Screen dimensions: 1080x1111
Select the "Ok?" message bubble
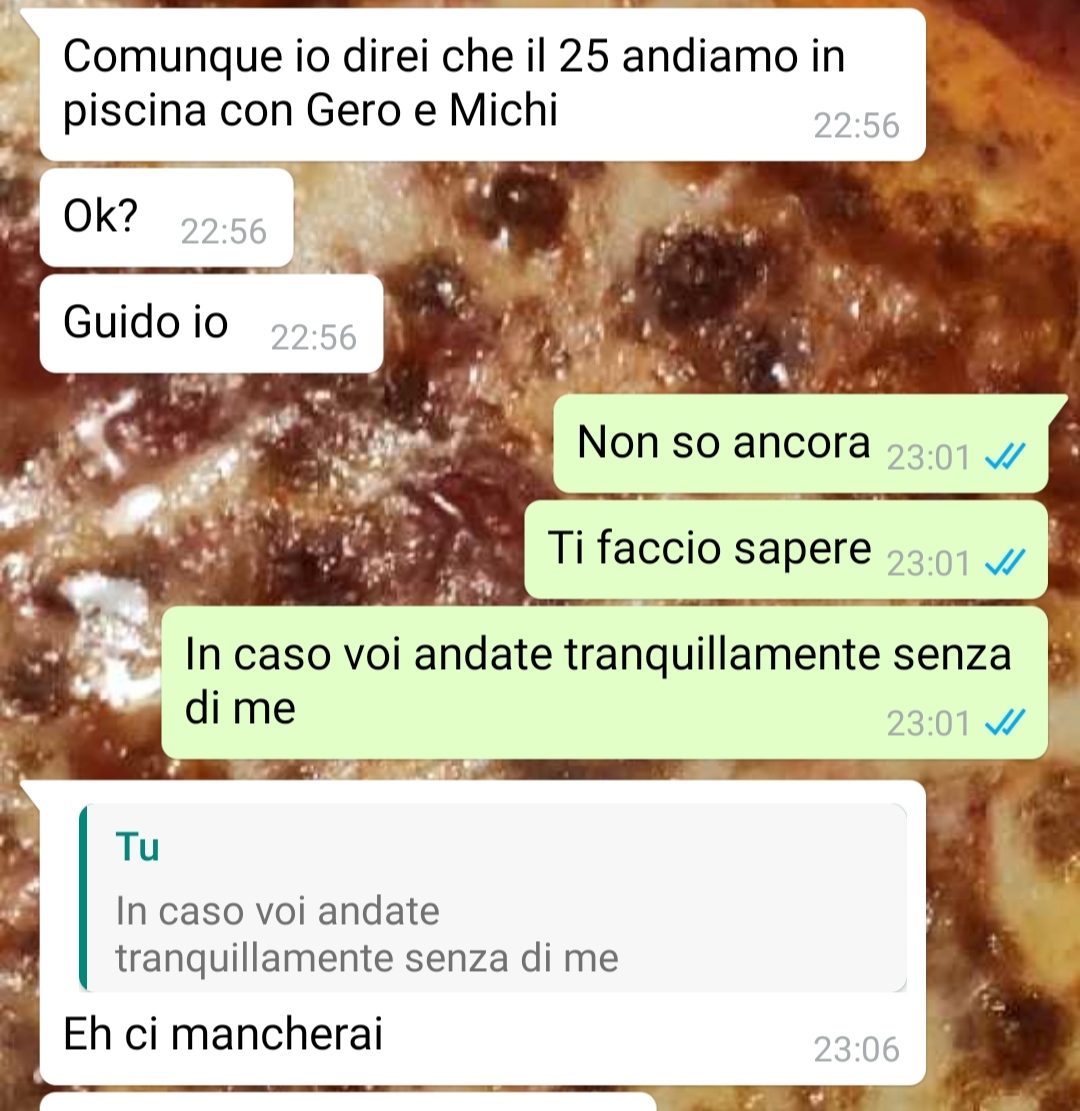click(x=167, y=218)
